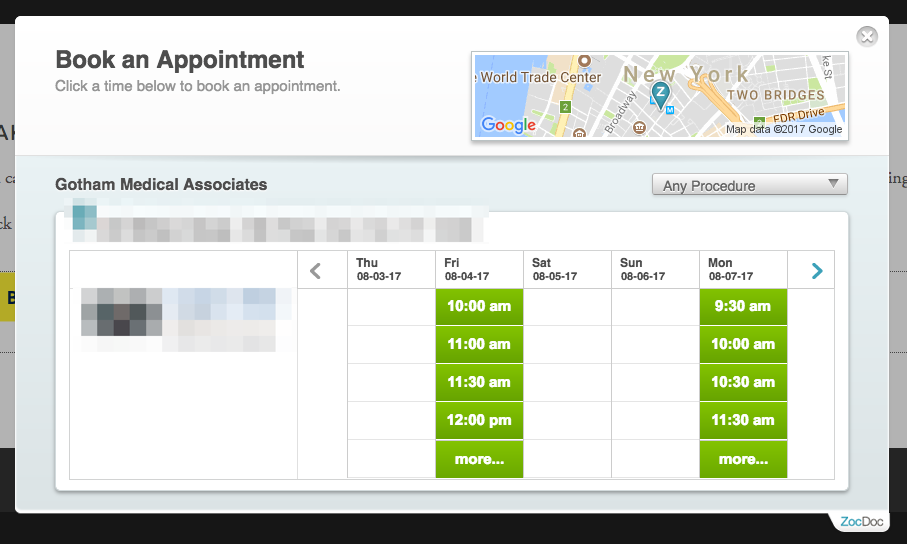907x544 pixels.
Task: Show more Friday appointment times
Action: 479,459
